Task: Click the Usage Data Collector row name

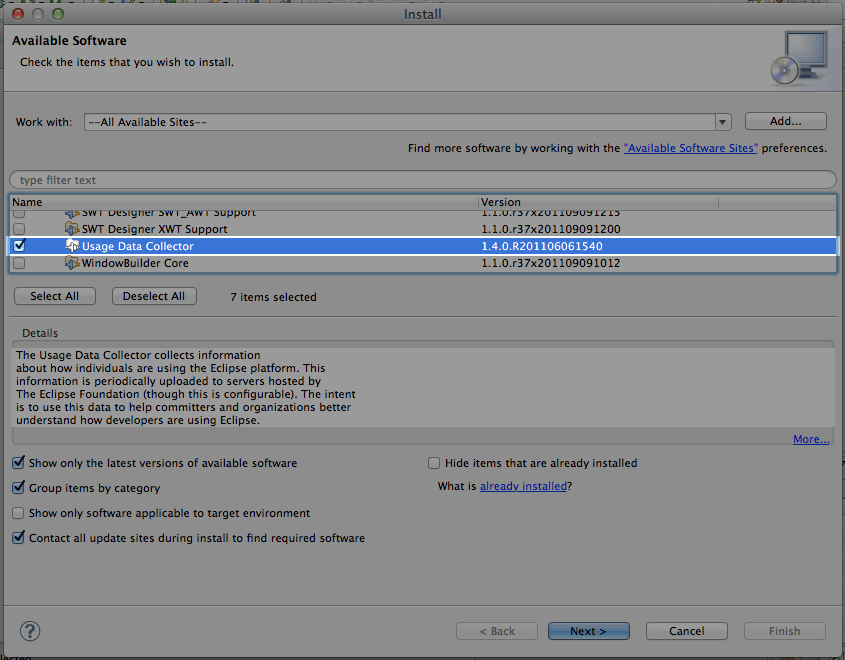Action: [x=137, y=246]
